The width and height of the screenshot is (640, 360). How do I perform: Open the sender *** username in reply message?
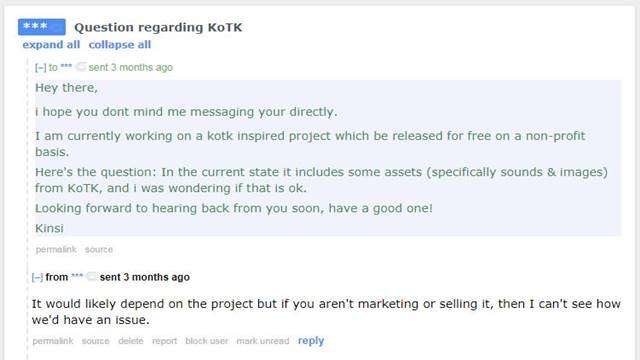tap(77, 276)
